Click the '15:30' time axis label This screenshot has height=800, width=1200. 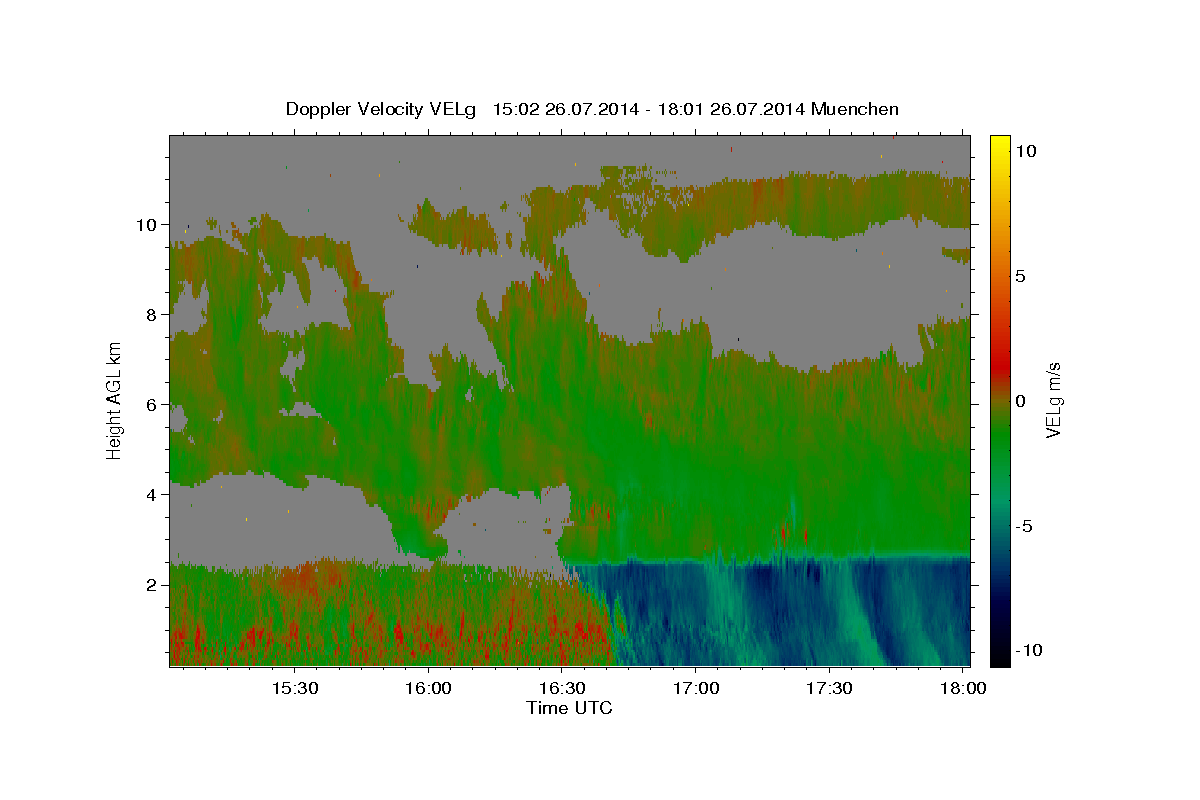(295, 689)
